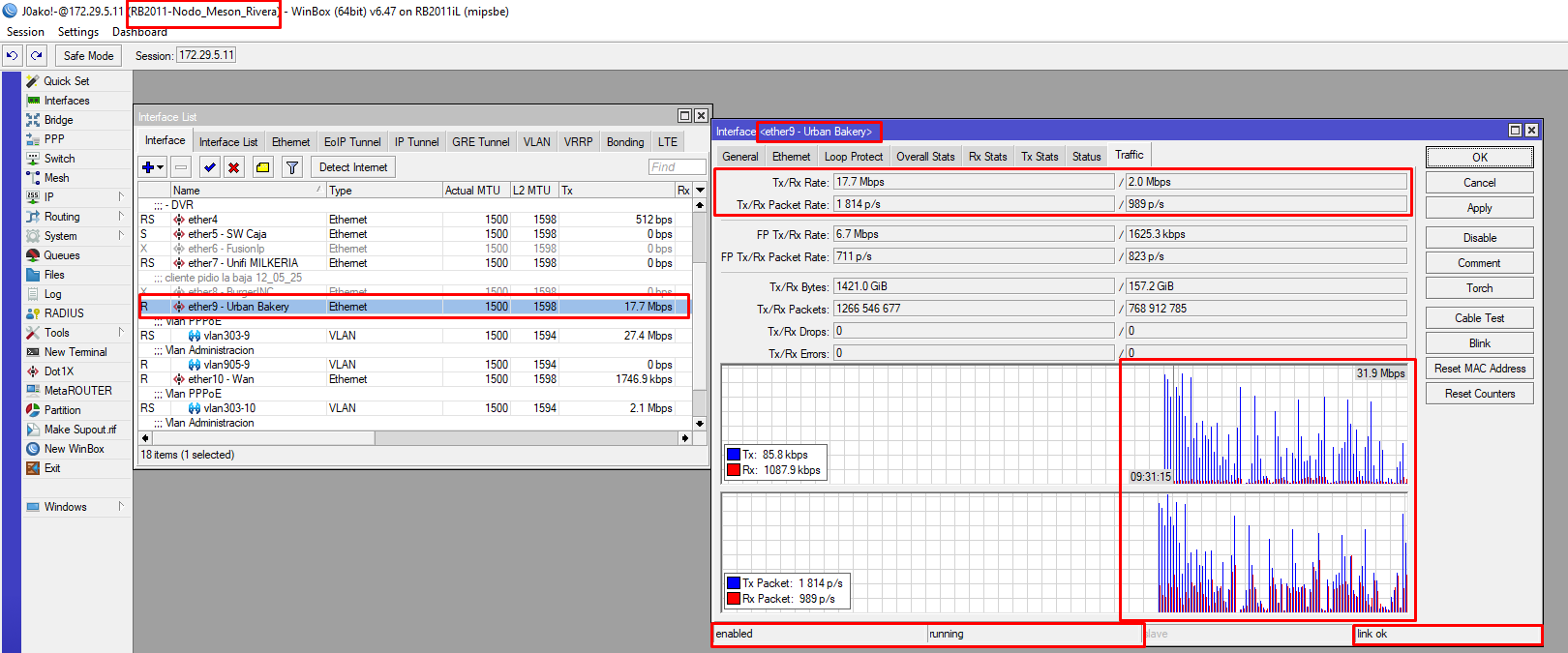The image size is (1568, 653).
Task: Click the Tx blue color legend swatch
Action: coord(734,455)
